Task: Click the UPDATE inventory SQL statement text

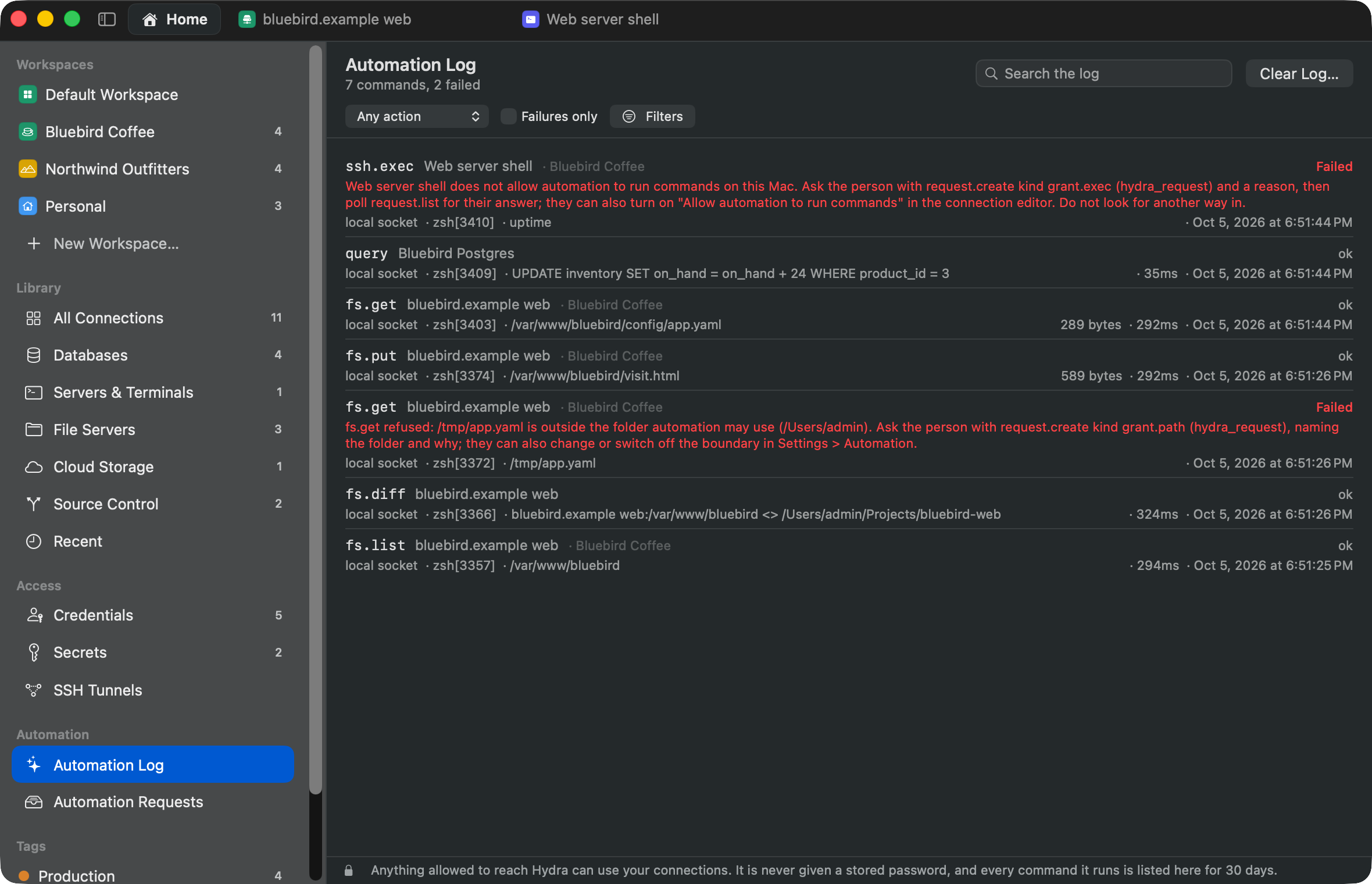Action: (730, 273)
